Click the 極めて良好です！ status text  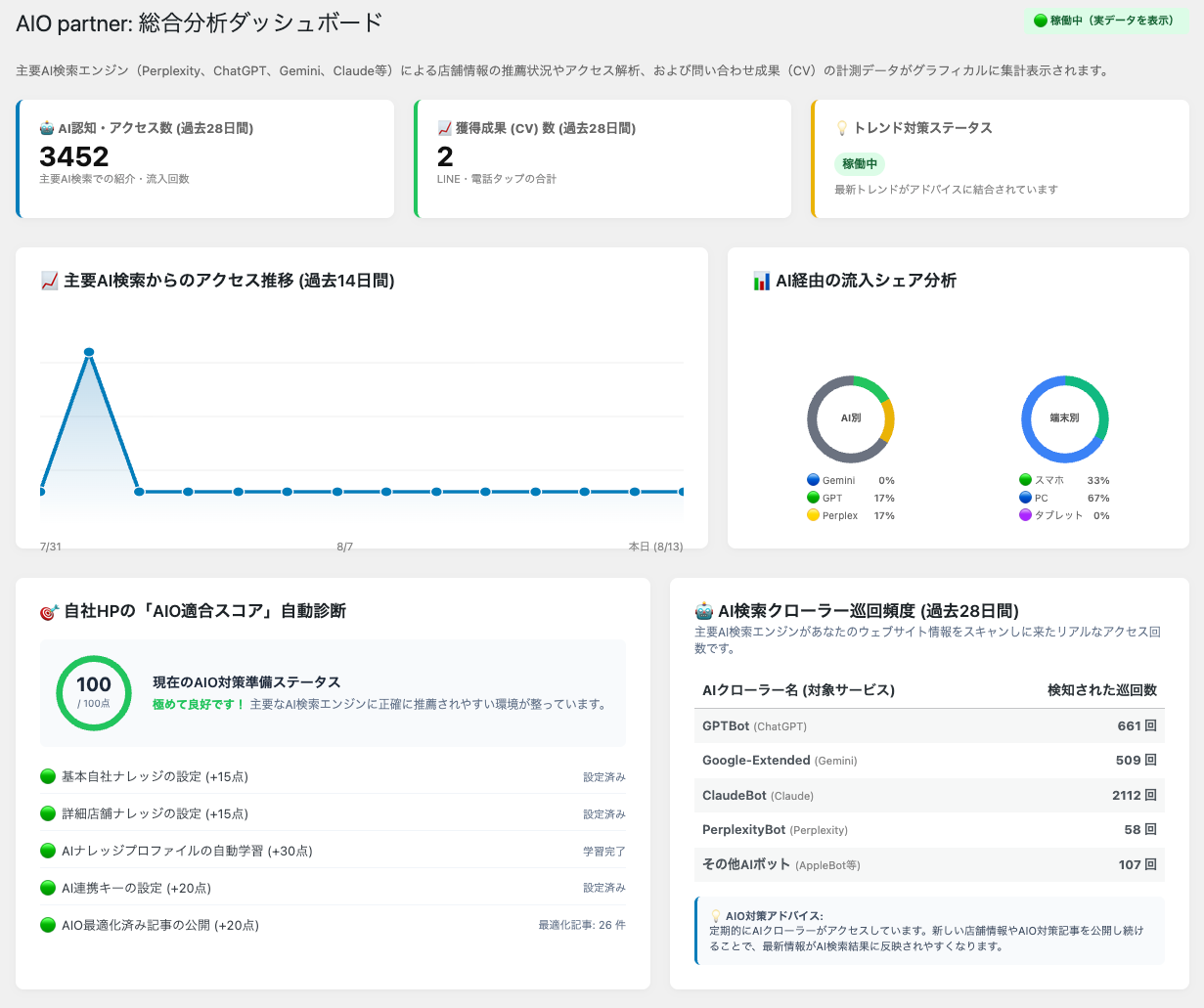[x=199, y=705]
